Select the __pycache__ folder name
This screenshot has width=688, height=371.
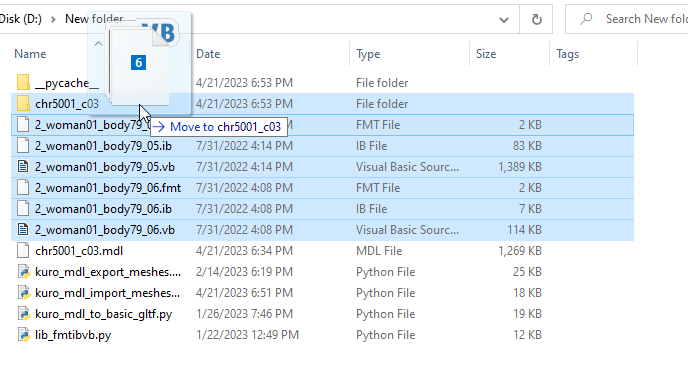coord(67,83)
